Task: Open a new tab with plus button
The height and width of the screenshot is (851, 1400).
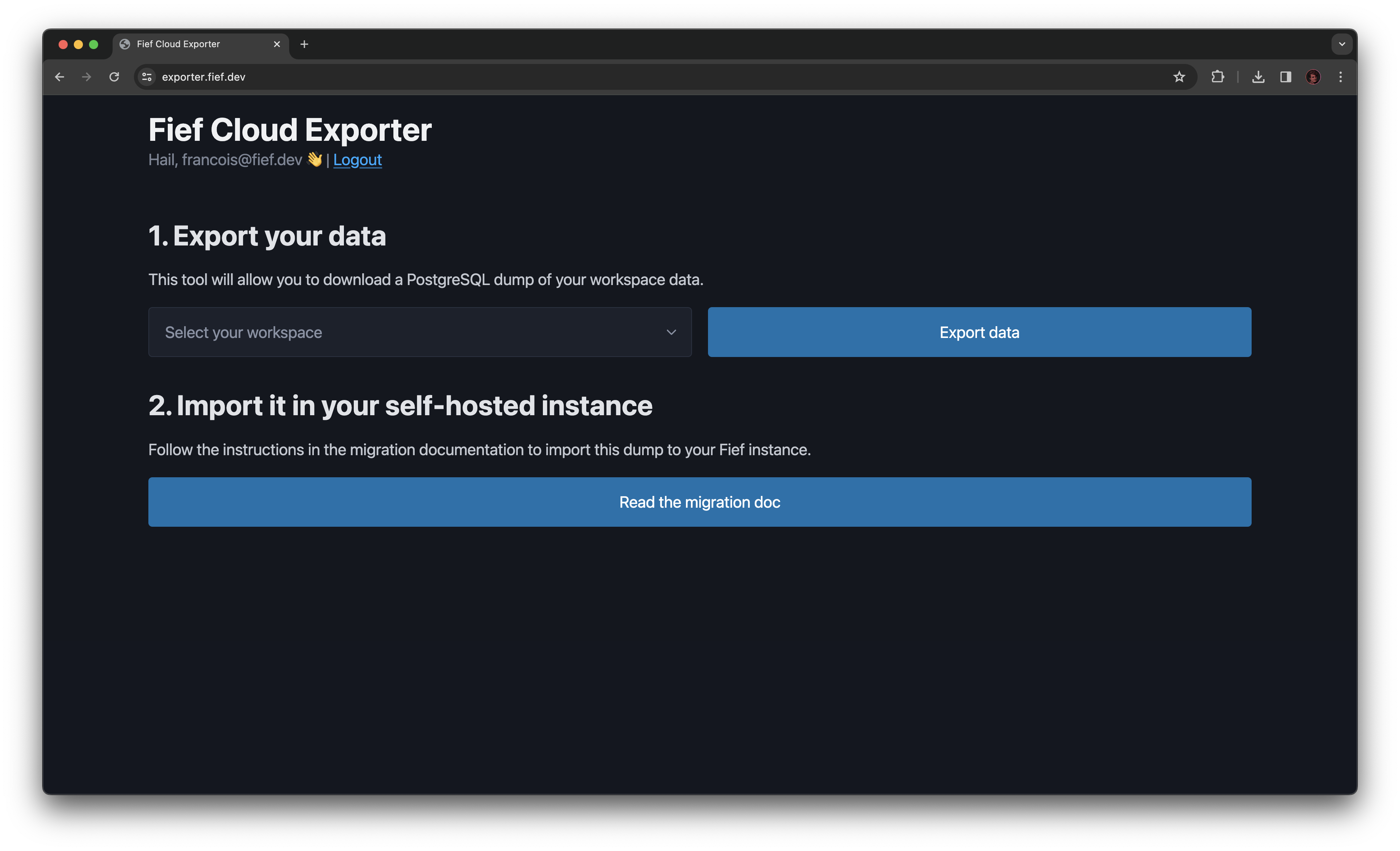Action: (304, 44)
